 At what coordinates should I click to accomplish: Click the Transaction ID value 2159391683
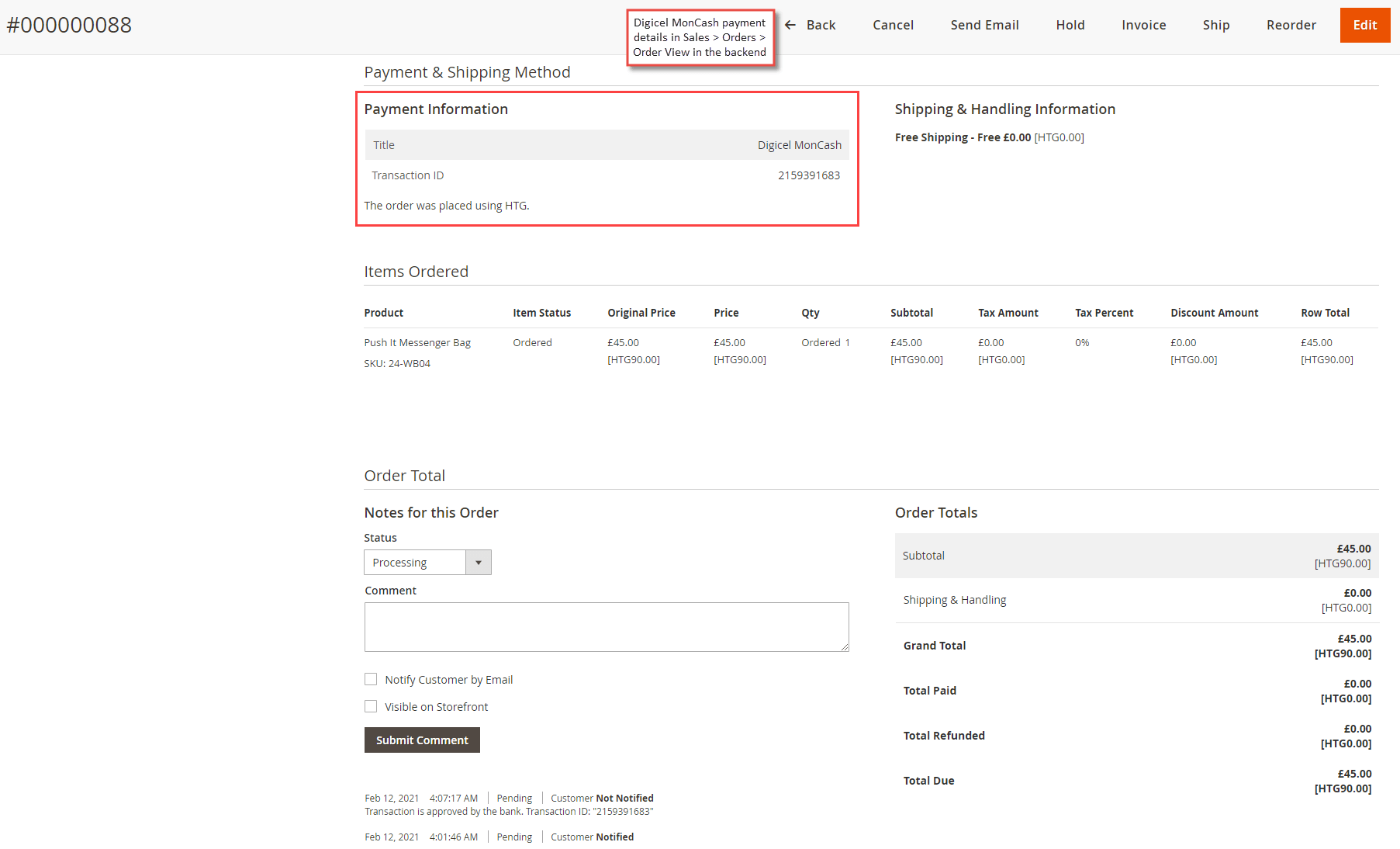point(808,175)
